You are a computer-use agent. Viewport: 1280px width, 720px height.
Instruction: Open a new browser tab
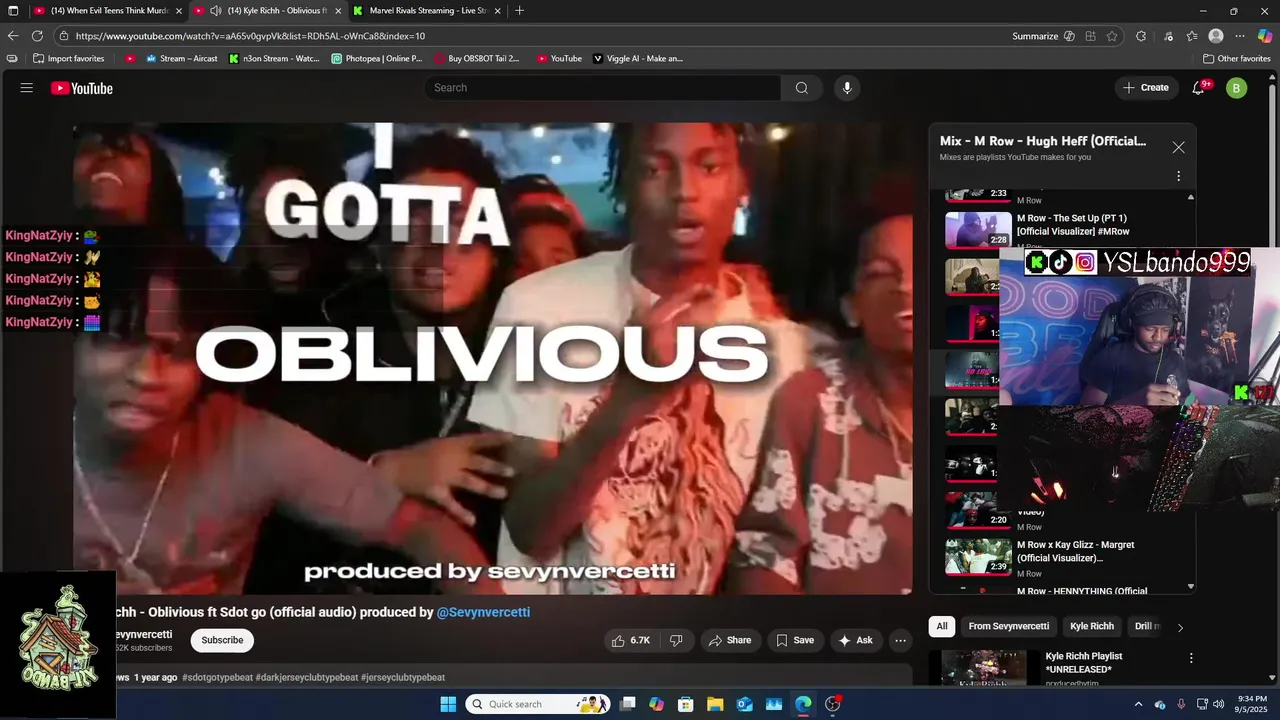click(x=519, y=11)
